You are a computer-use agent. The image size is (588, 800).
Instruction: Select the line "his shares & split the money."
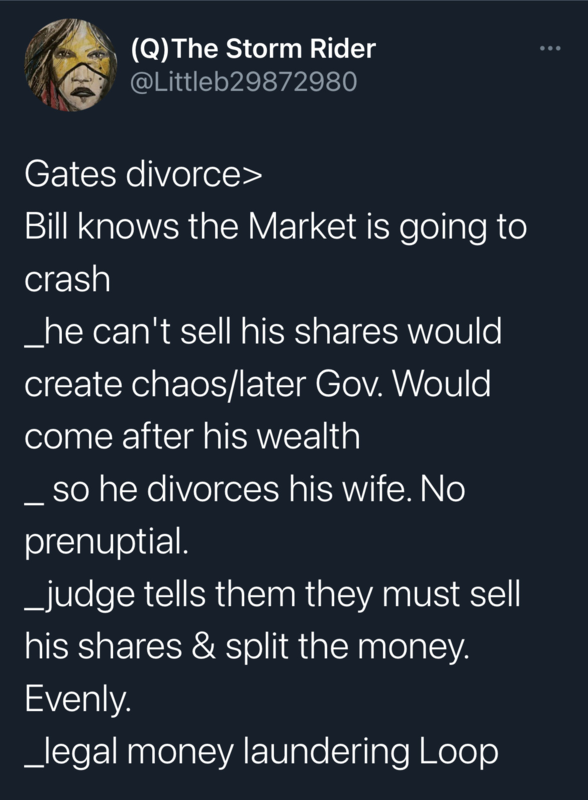[247, 647]
